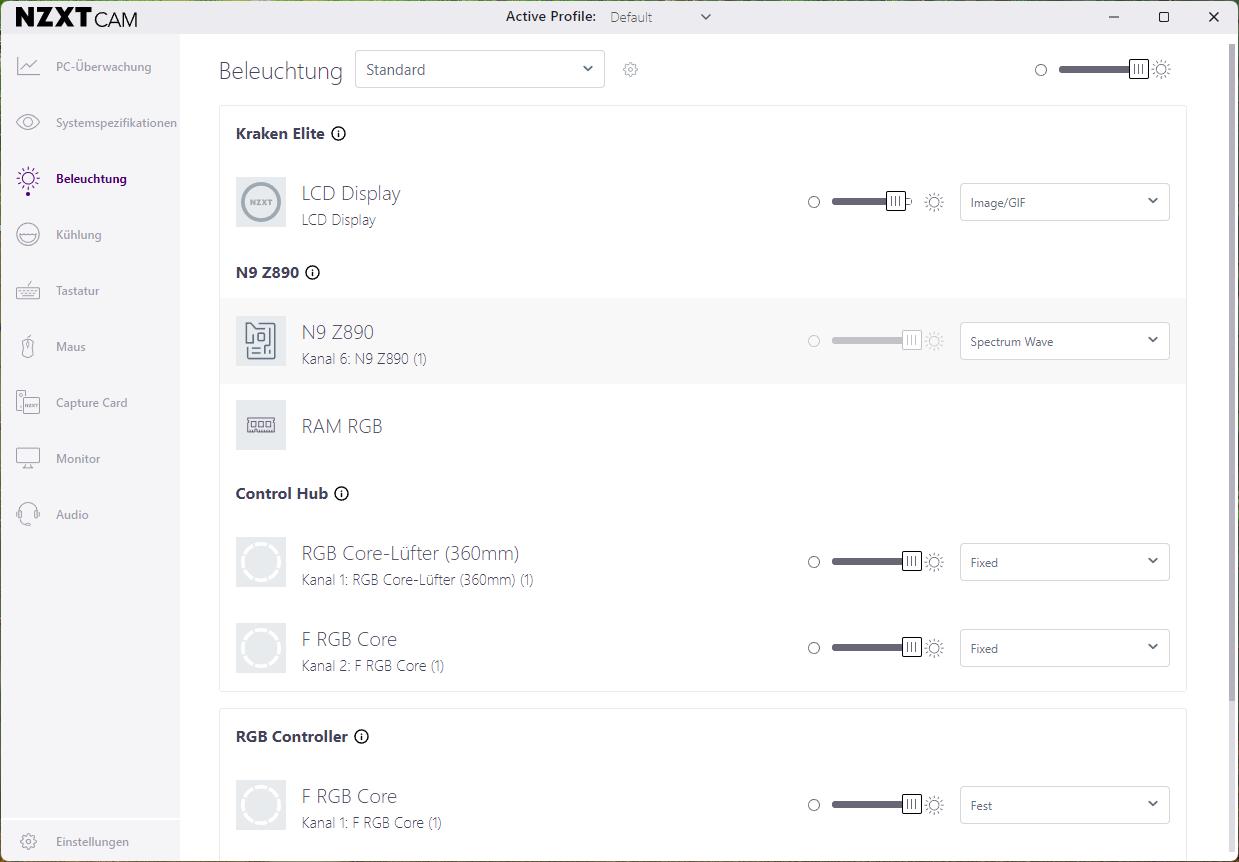Screen dimensions: 1239x862
Task: Open the Standard lighting profile dropdown
Action: click(x=480, y=70)
